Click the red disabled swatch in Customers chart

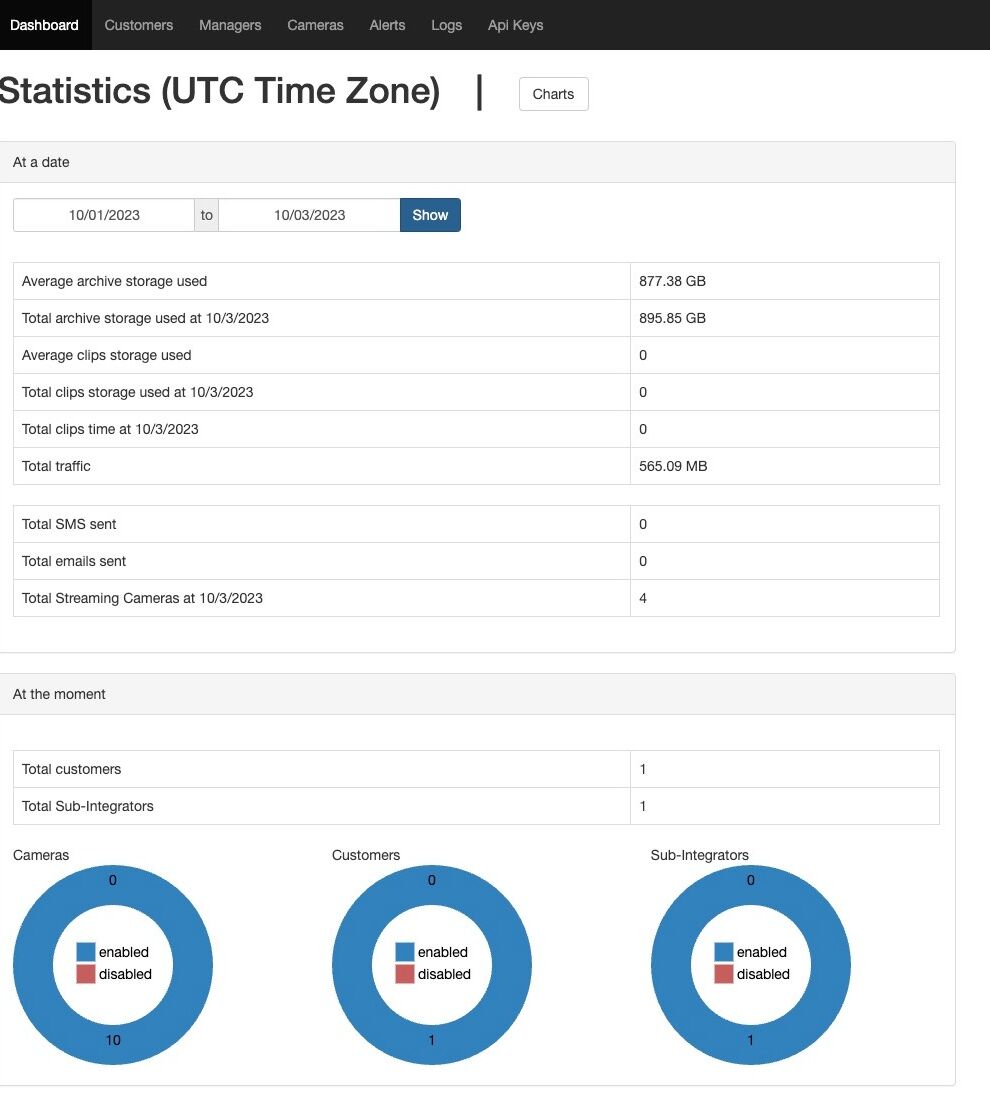point(405,974)
